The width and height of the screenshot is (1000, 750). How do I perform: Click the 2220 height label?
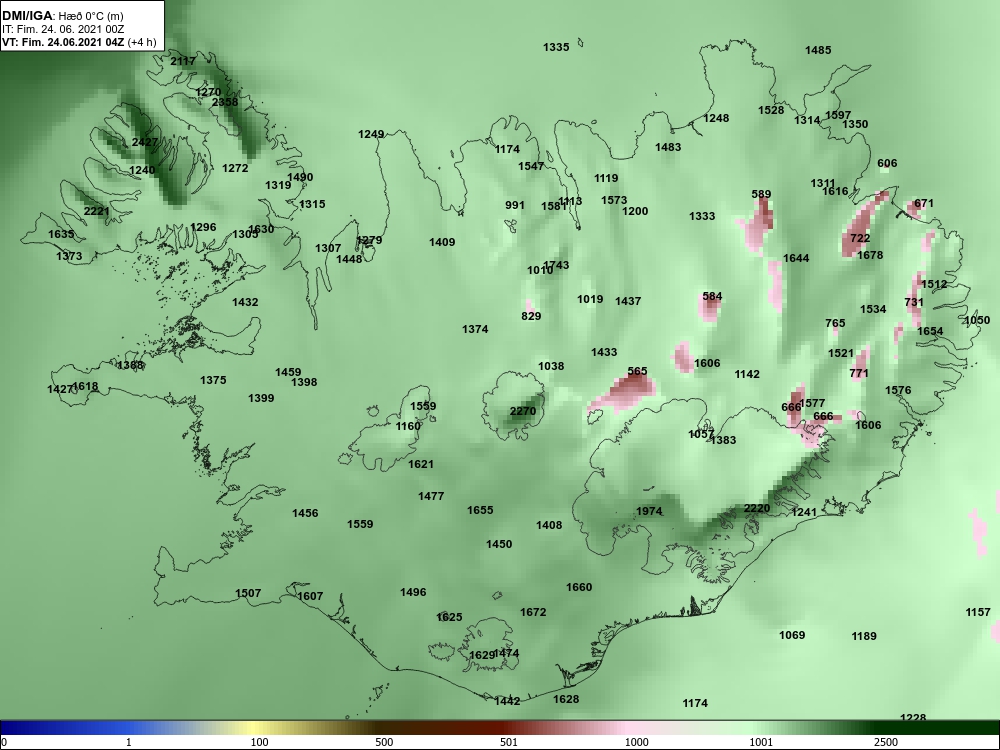pyautogui.click(x=757, y=508)
